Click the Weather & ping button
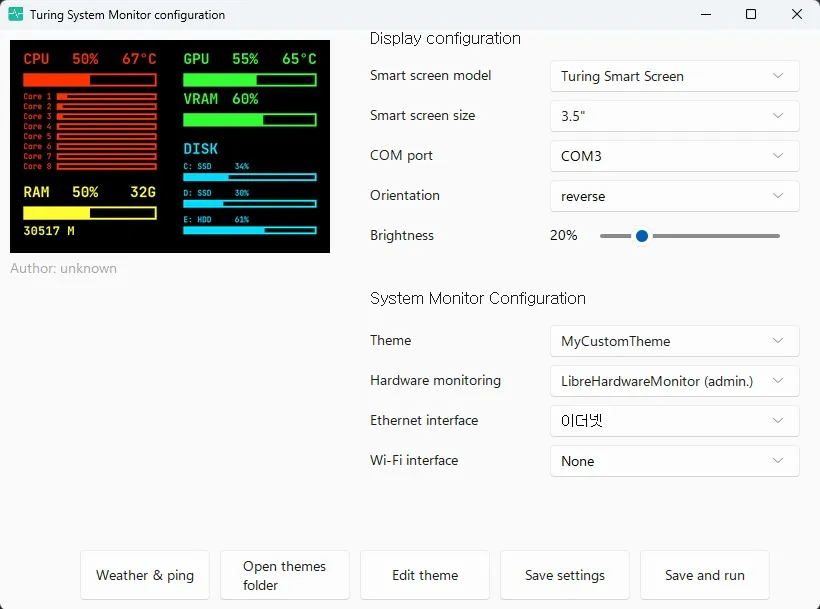Image resolution: width=820 pixels, height=609 pixels. [x=145, y=575]
